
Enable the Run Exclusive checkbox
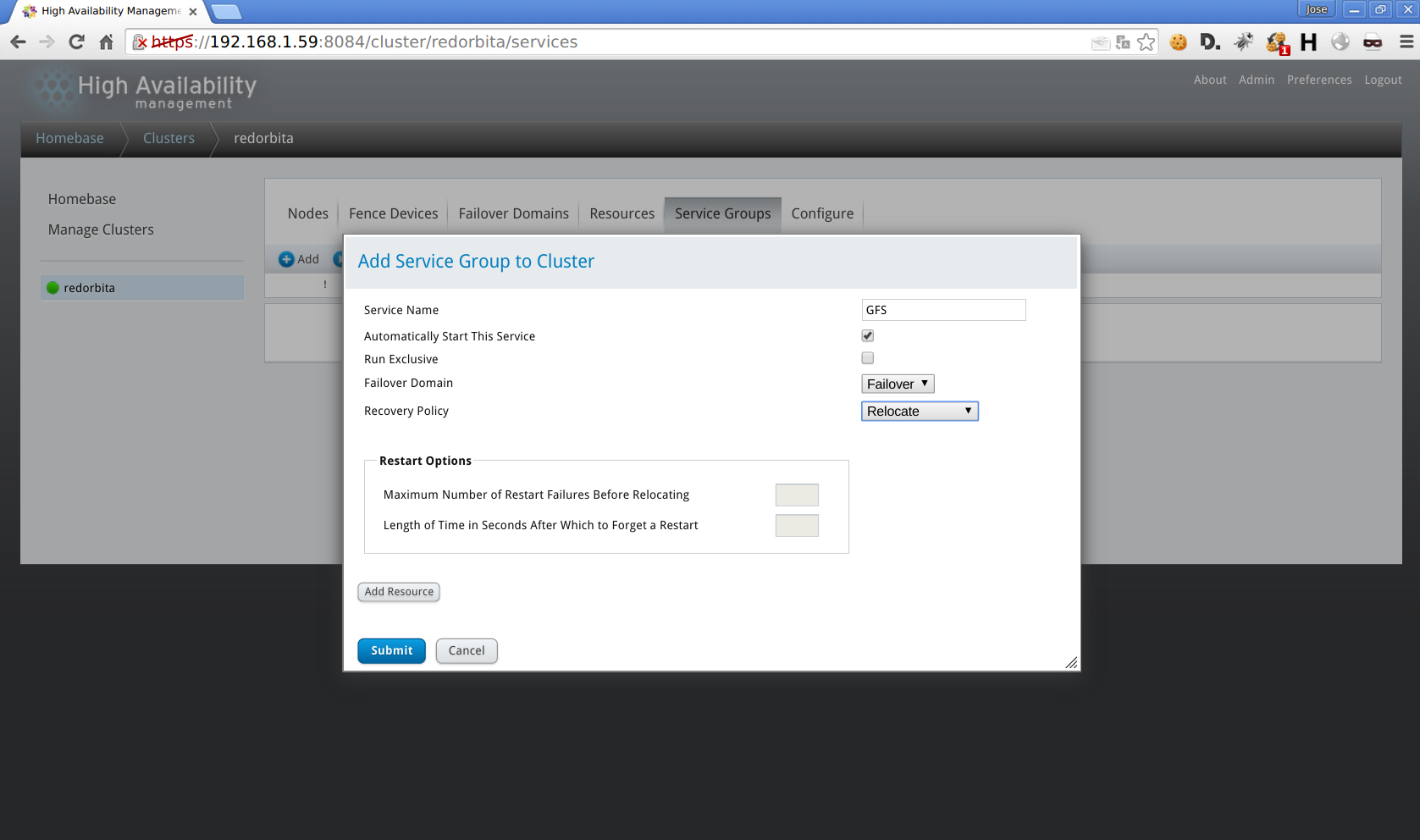pyautogui.click(x=867, y=358)
